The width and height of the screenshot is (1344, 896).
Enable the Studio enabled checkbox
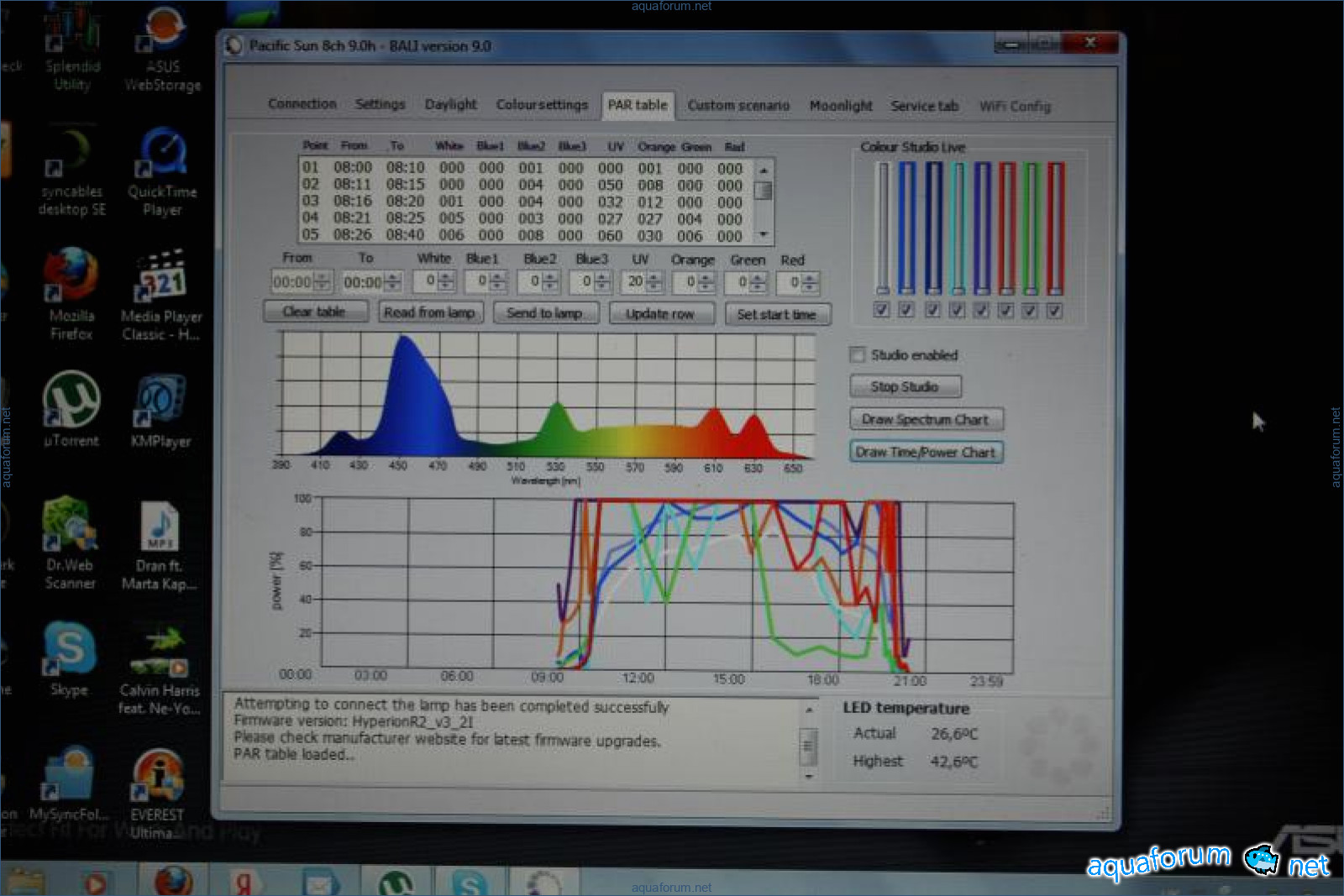pyautogui.click(x=858, y=355)
